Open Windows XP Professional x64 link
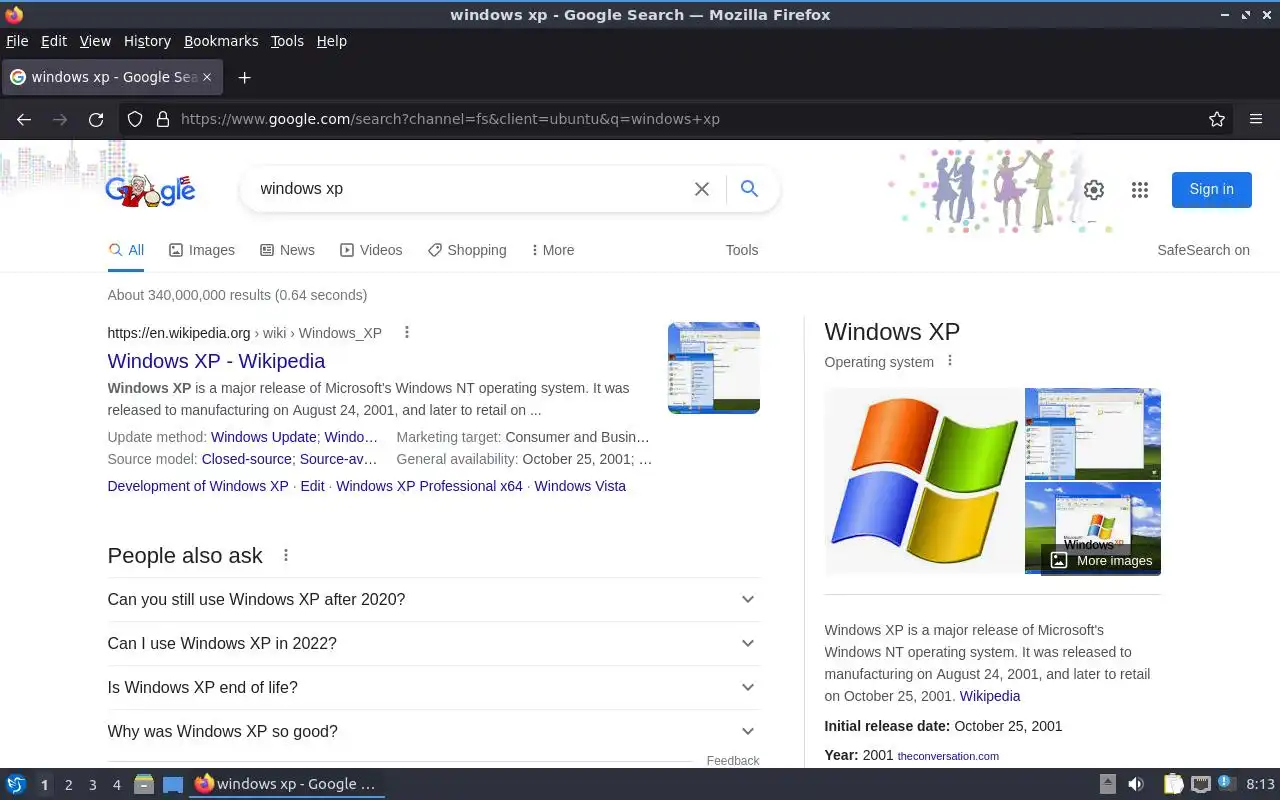This screenshot has height=800, width=1280. [429, 486]
